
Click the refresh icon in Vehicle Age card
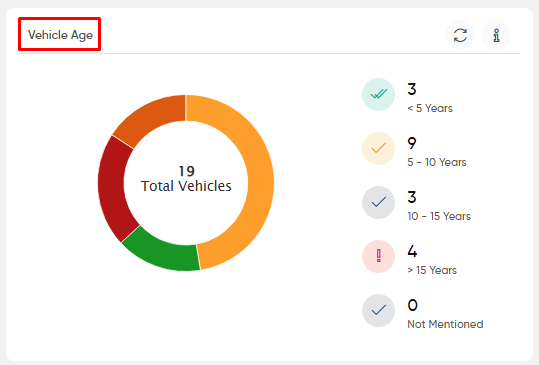point(460,35)
